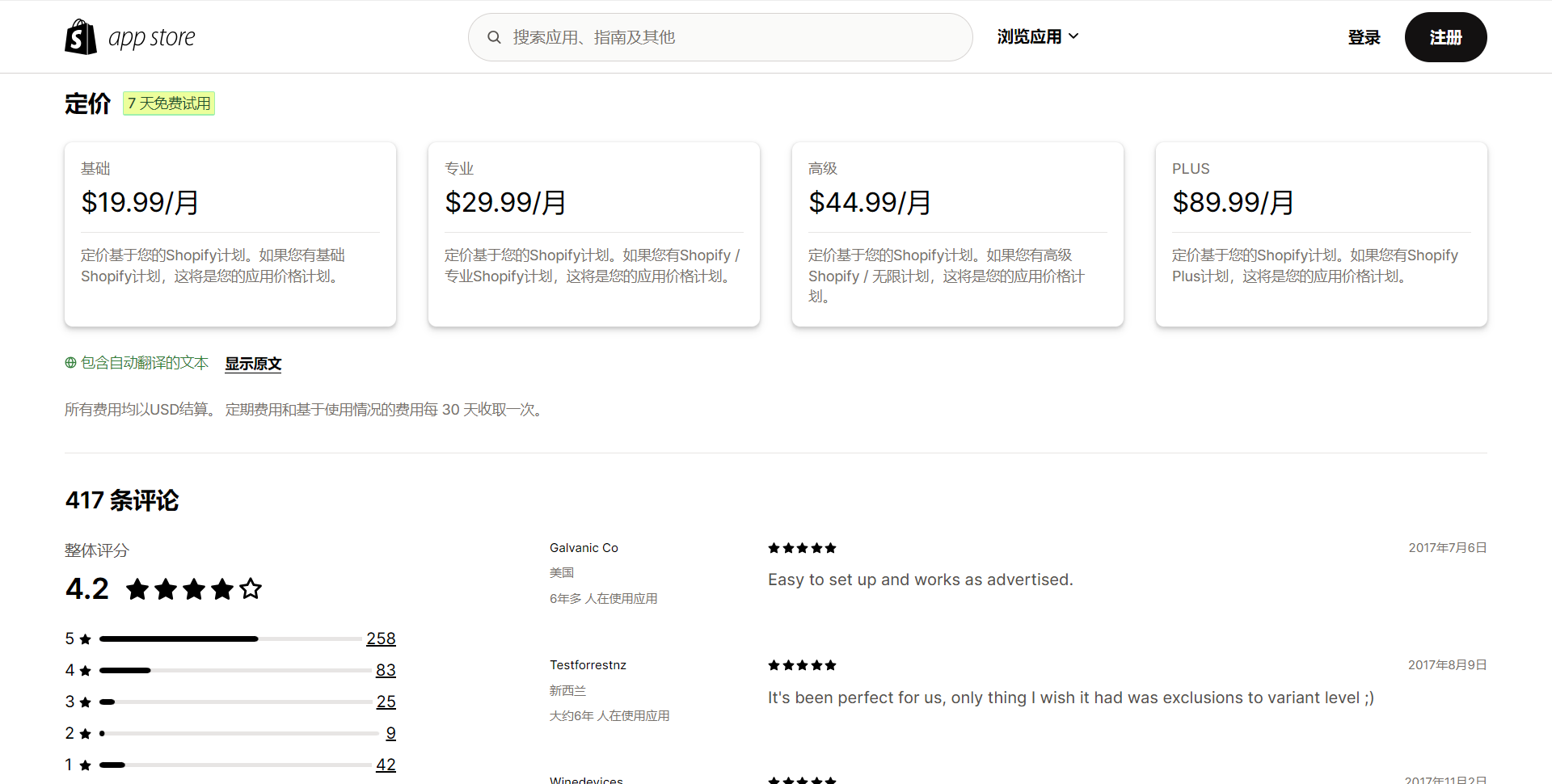Click the chevron next to 浏览应用
Screen dimensions: 1552x784
(x=1073, y=36)
